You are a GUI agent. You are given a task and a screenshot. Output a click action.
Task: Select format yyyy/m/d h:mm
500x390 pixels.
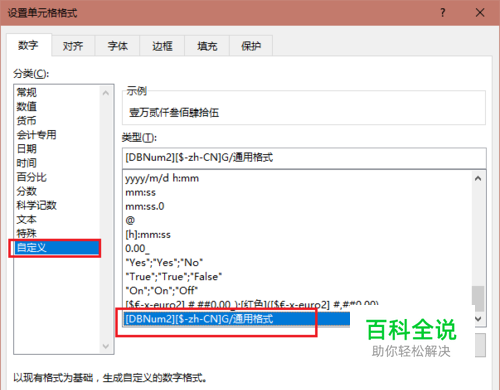162,178
